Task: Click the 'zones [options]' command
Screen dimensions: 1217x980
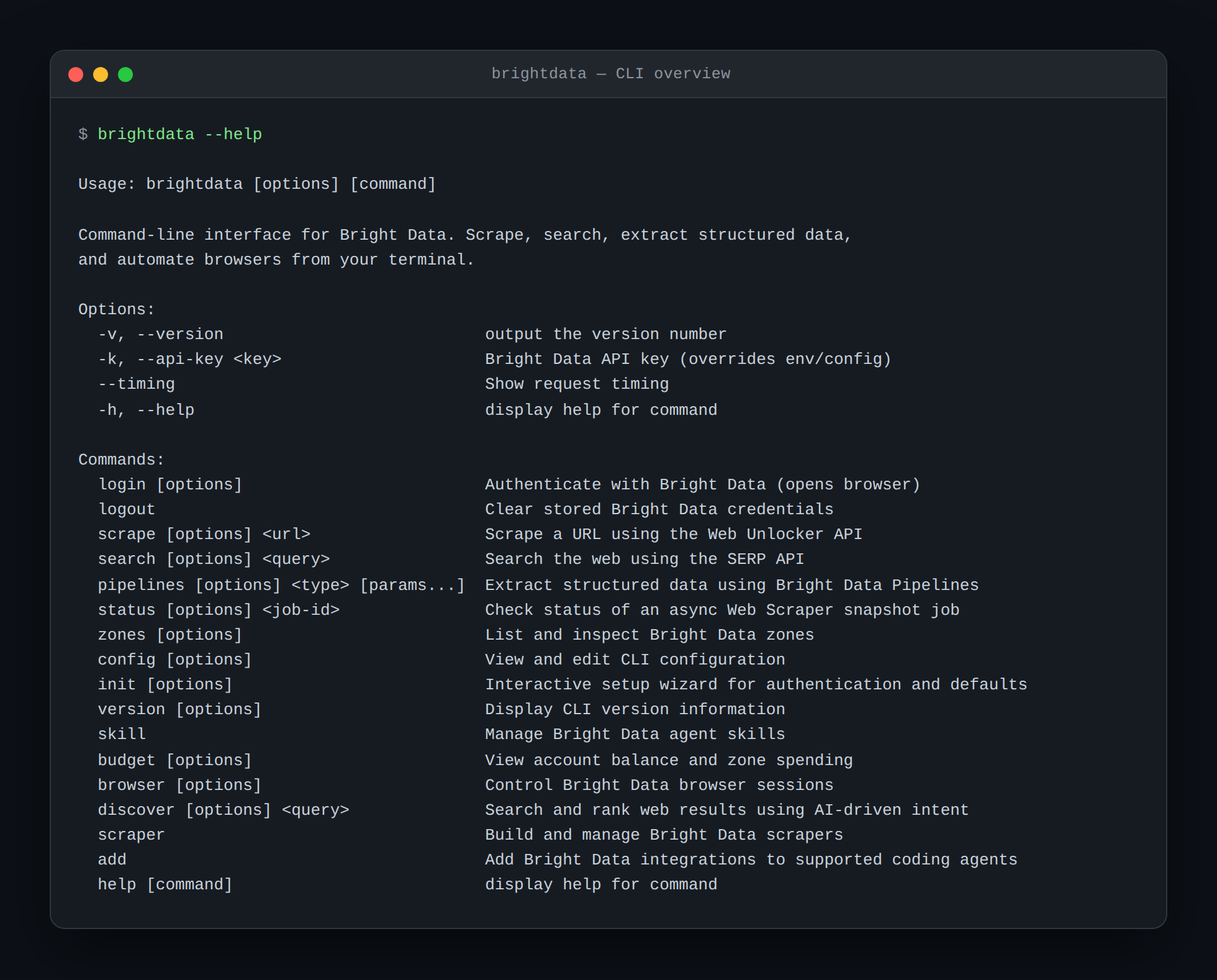Action: coord(170,635)
